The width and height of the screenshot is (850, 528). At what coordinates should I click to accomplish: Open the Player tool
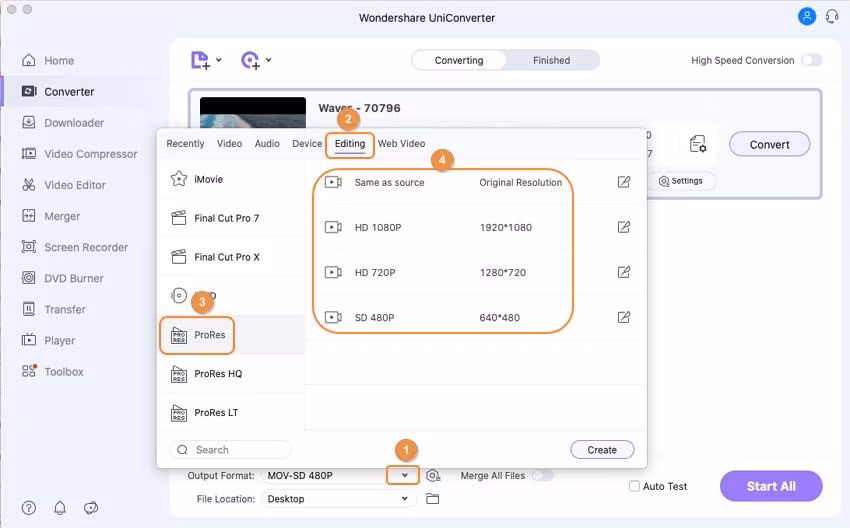click(48, 340)
